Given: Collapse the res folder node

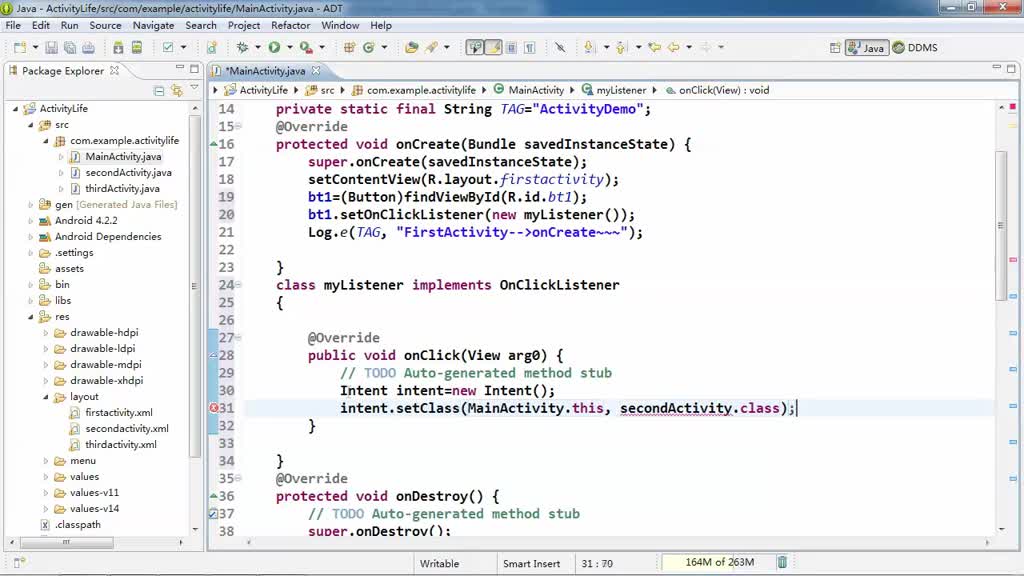Looking at the screenshot, I should pyautogui.click(x=31, y=317).
